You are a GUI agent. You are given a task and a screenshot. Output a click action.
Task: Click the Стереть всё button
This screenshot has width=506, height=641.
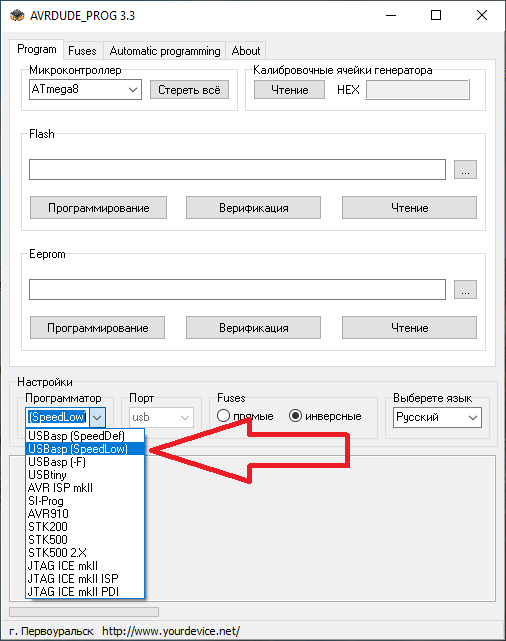189,90
